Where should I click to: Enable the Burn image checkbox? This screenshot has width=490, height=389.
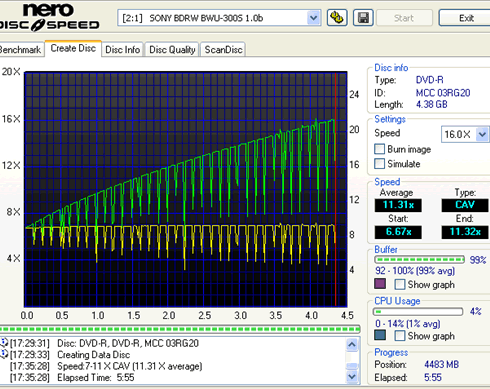pyautogui.click(x=379, y=149)
